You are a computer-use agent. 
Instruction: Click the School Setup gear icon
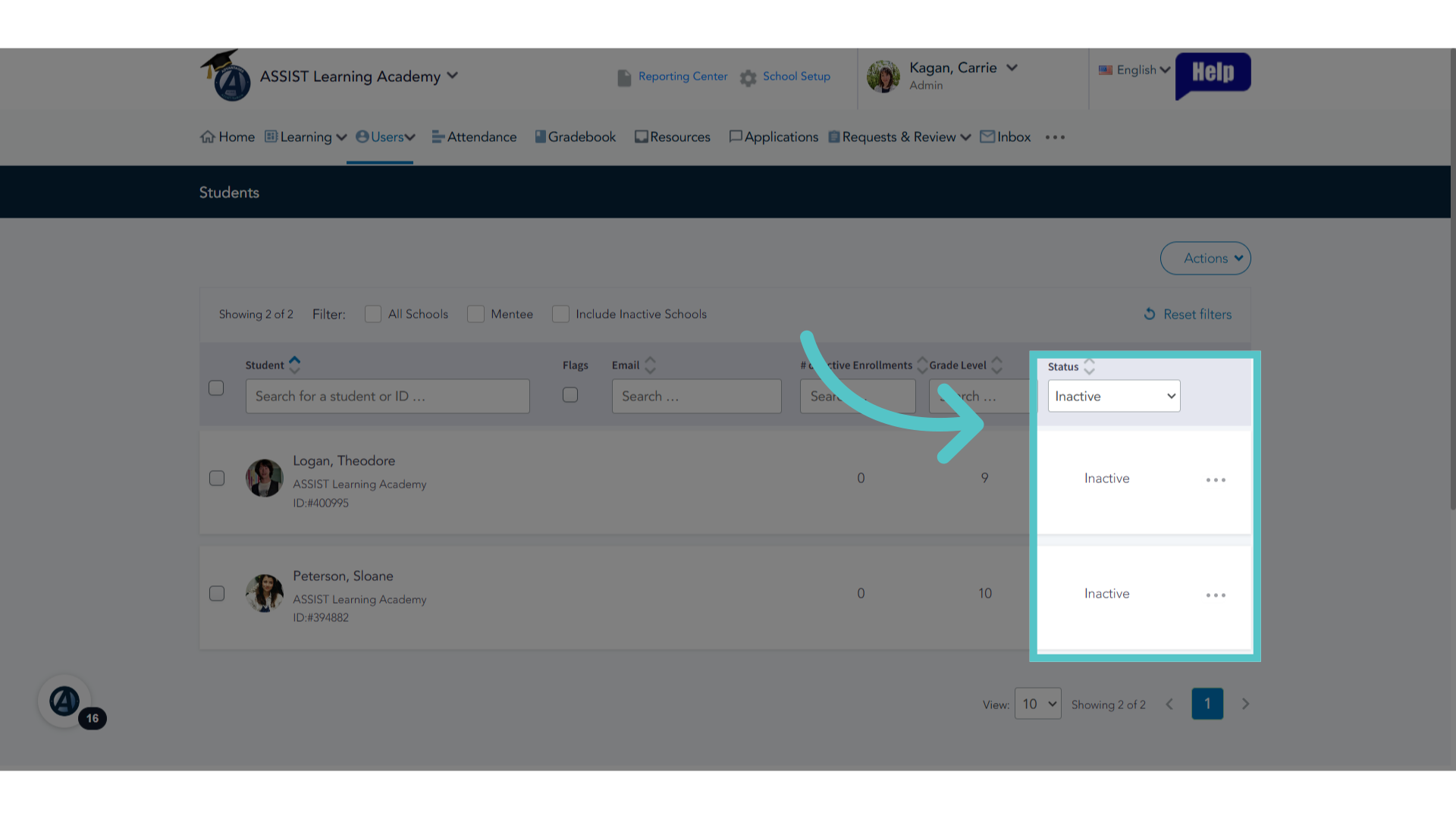coord(748,78)
